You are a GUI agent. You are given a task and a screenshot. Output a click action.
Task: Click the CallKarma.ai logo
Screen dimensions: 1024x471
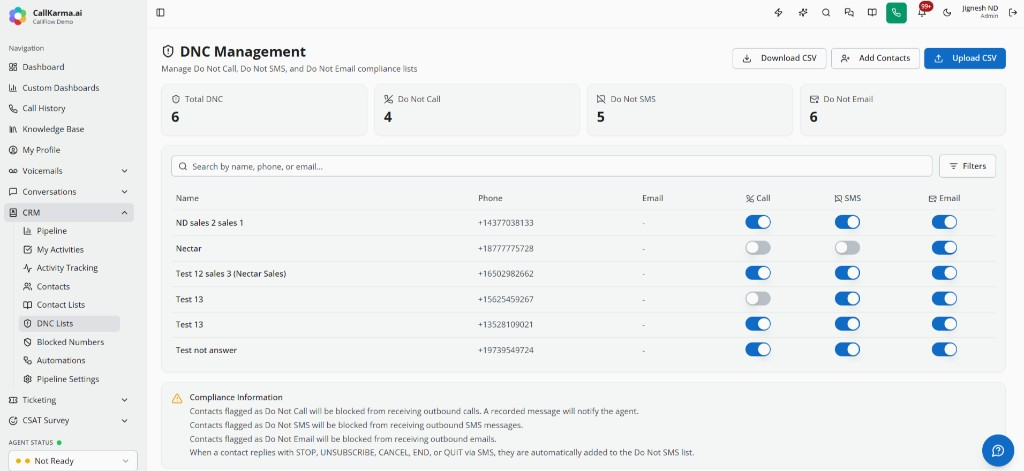pyautogui.click(x=18, y=16)
